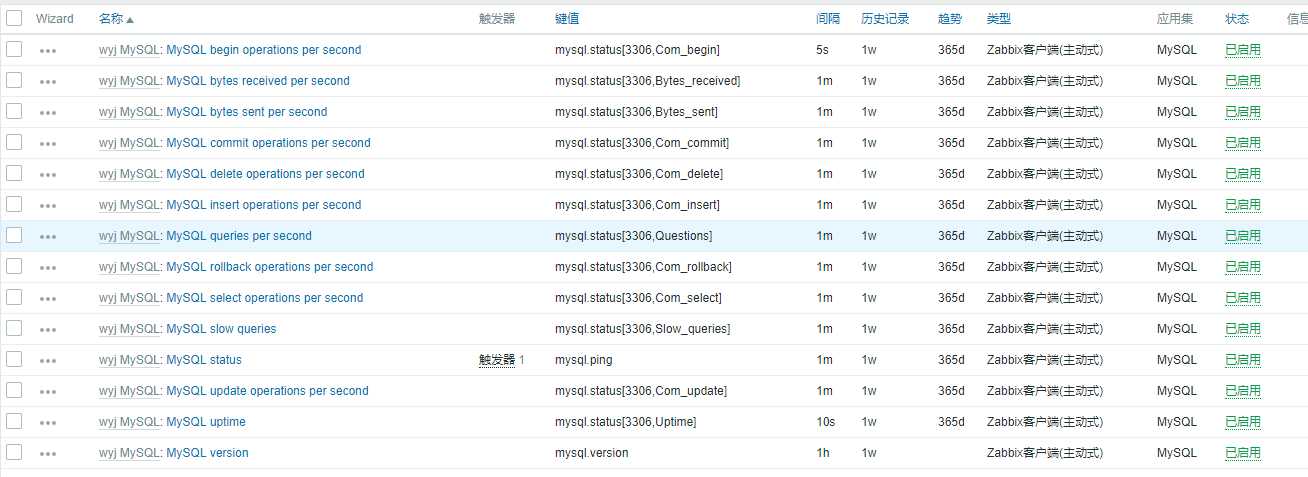The image size is (1308, 477).
Task: Tick the select-all checkbox in table header
Action: click(14, 18)
